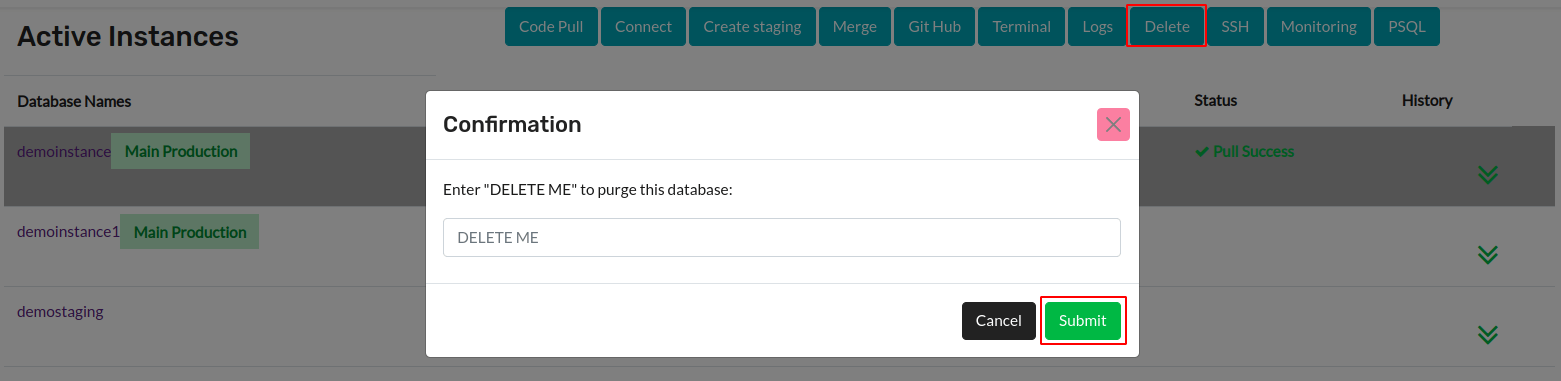
Task: Click the Database Names column header
Action: (x=74, y=101)
